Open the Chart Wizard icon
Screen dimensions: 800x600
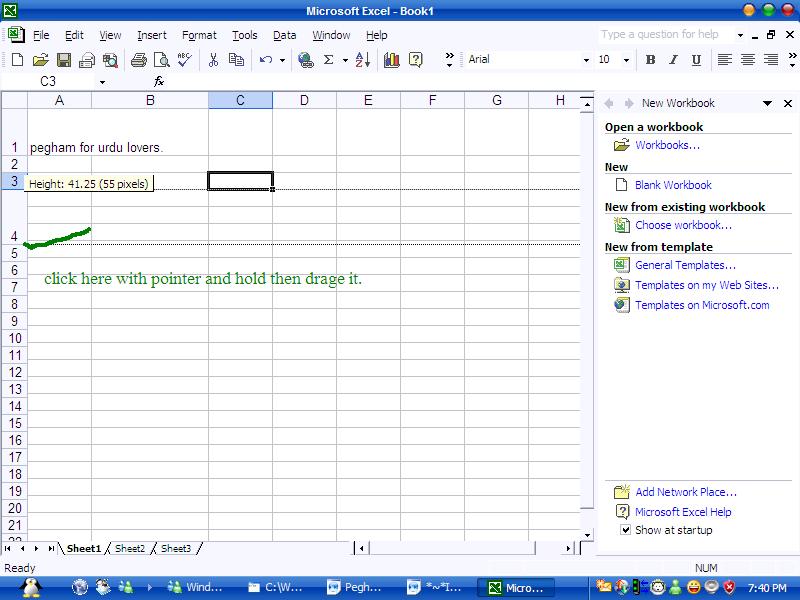pos(391,60)
